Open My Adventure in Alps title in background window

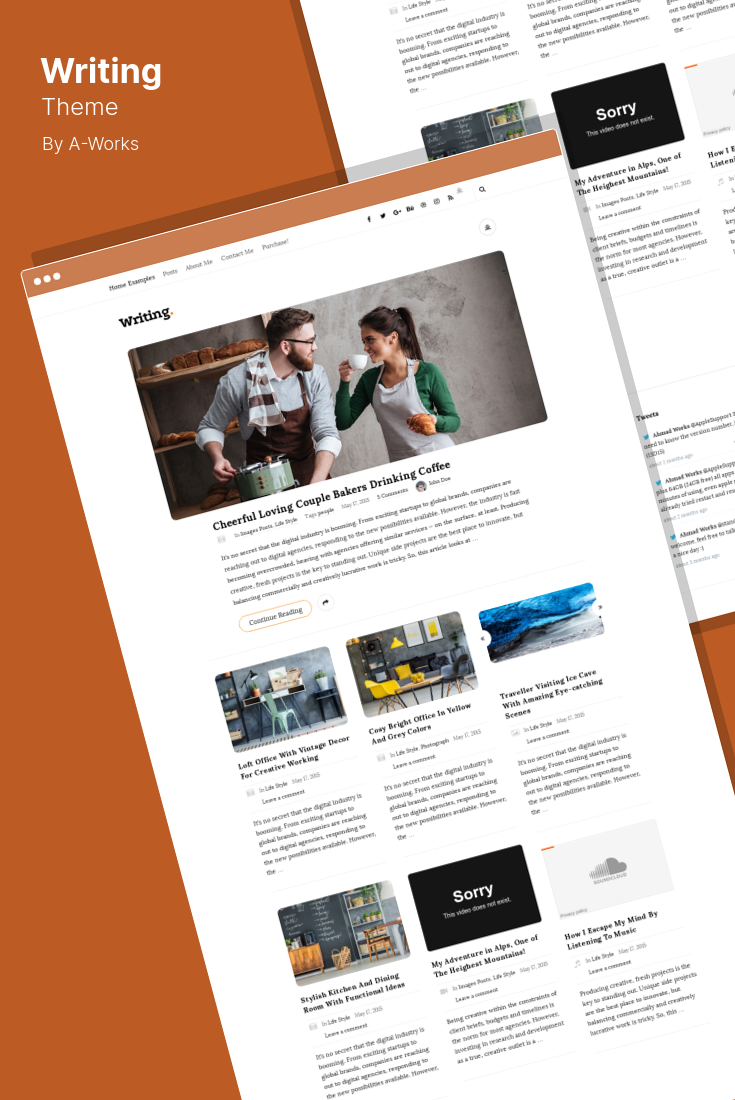point(628,173)
